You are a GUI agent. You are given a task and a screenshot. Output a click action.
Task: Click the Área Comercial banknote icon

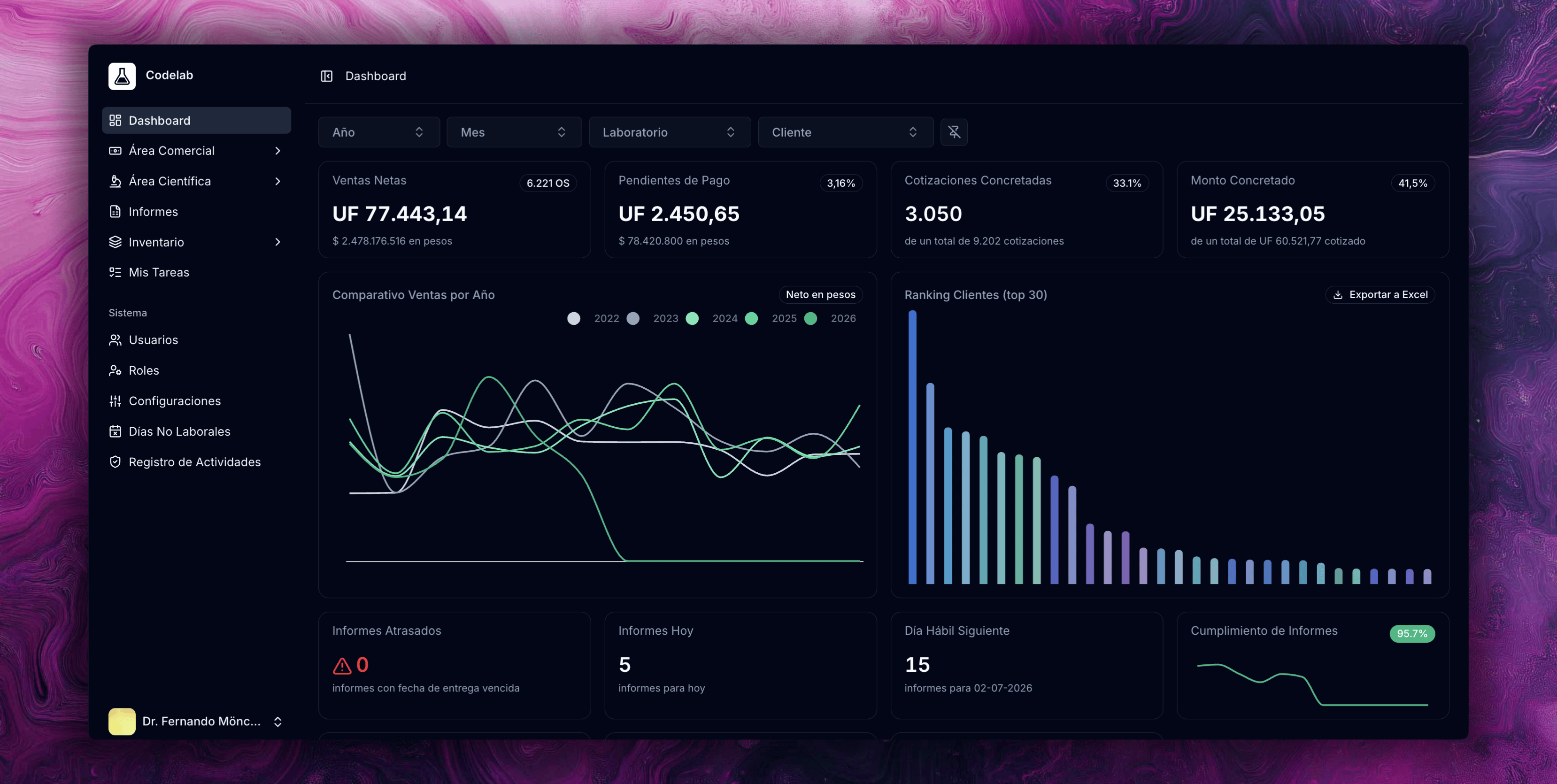[115, 151]
